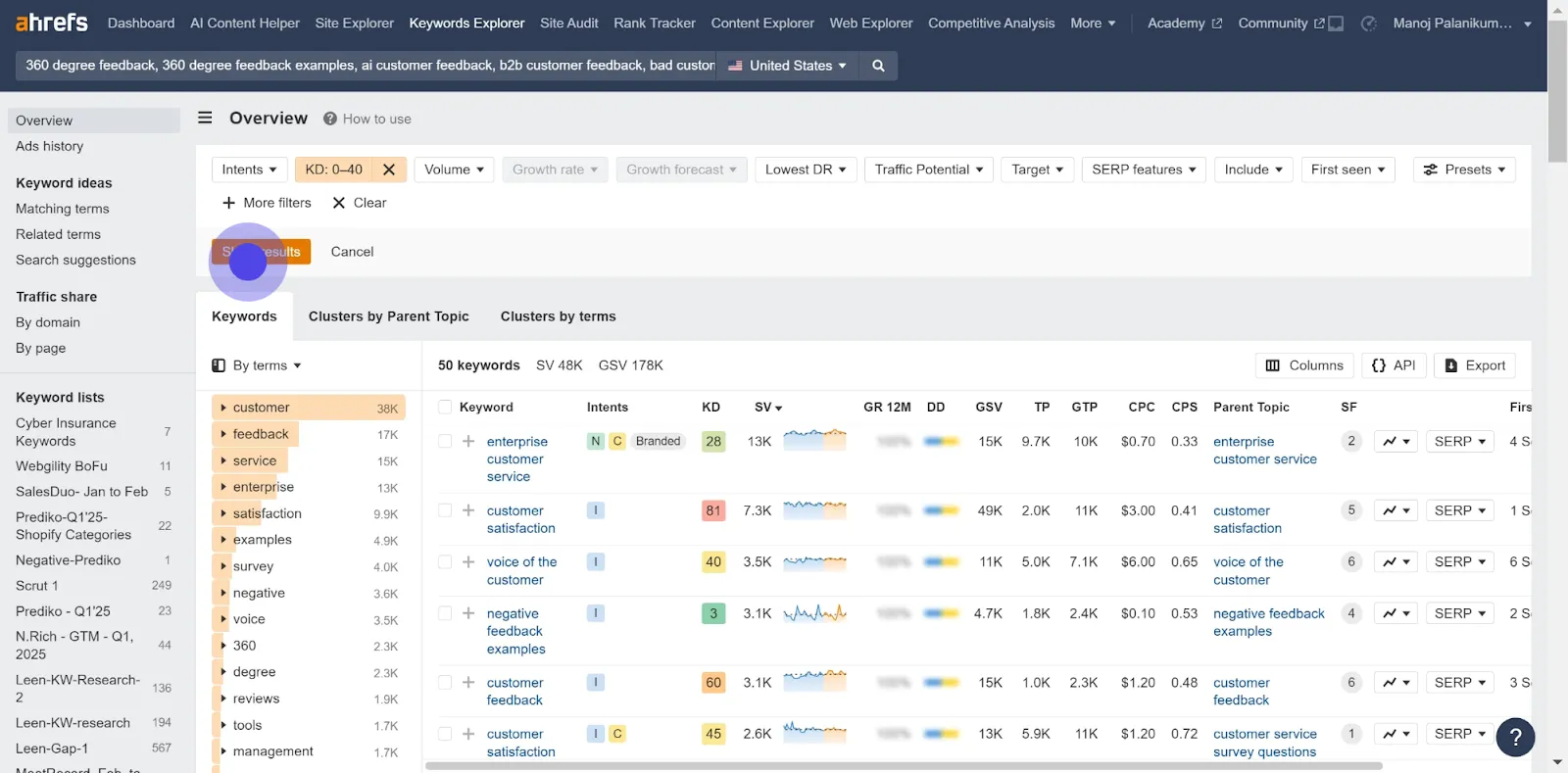1568x773 pixels.
Task: Add negative feedback examples keyword plus
Action: point(468,613)
